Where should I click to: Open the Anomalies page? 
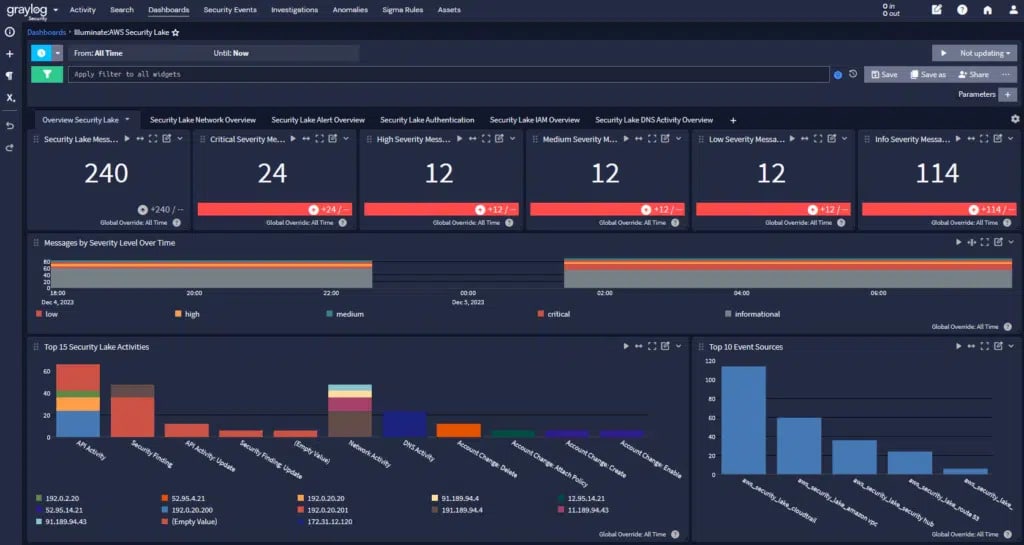point(350,10)
